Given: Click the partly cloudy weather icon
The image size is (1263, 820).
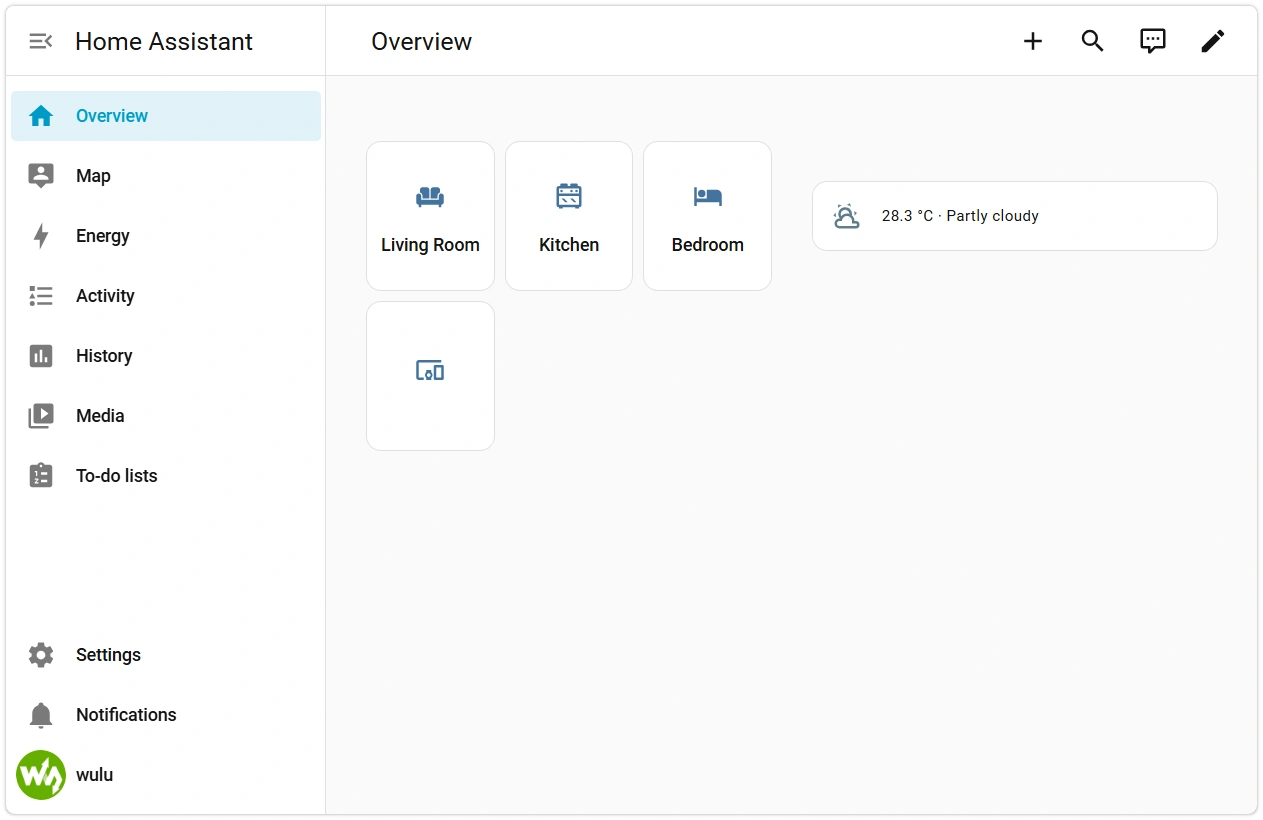Looking at the screenshot, I should [846, 216].
